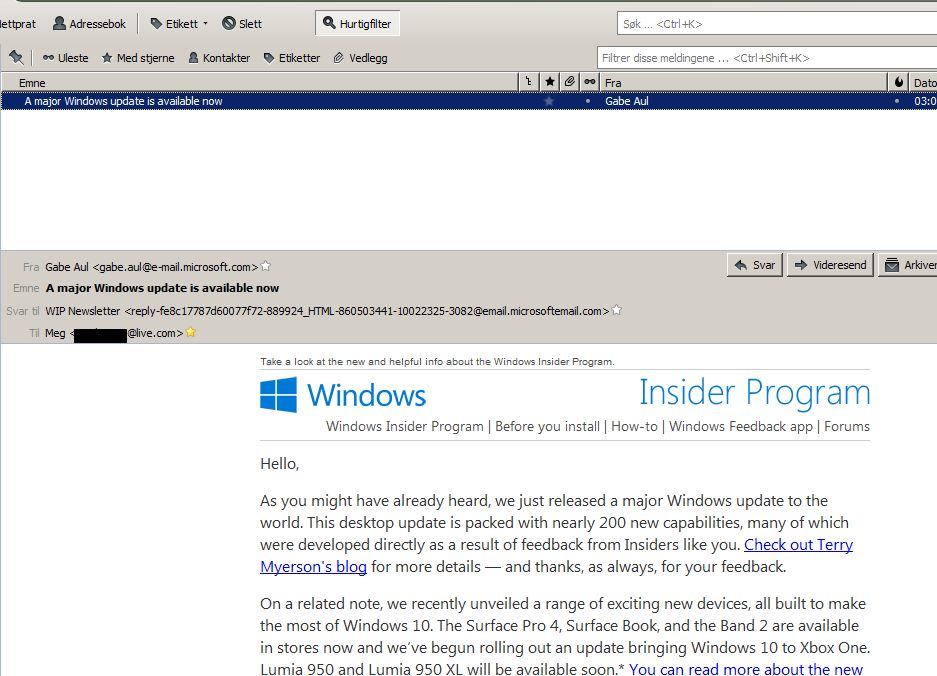Open the How-to link

point(634,426)
